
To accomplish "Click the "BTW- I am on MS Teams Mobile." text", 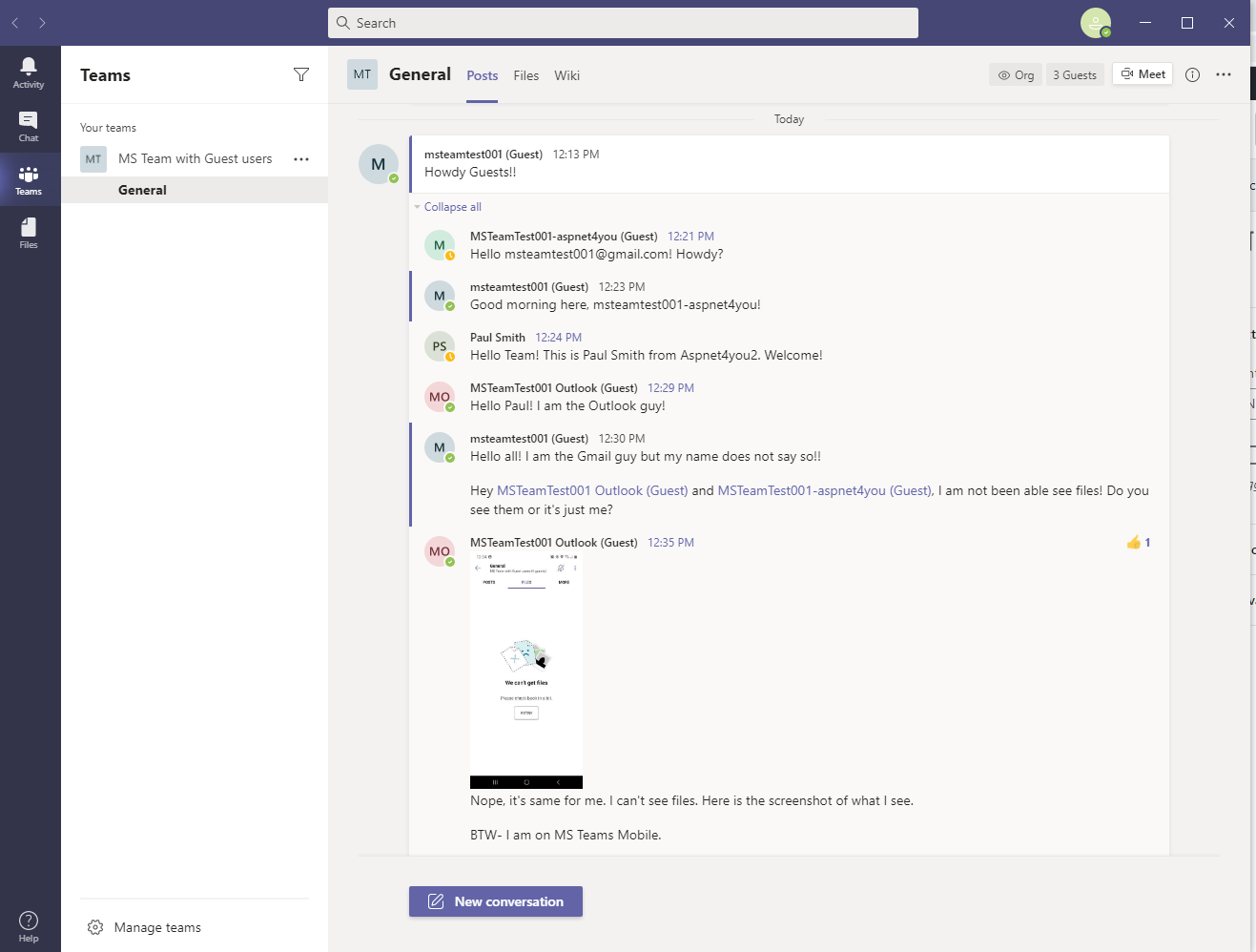I will coord(566,835).
